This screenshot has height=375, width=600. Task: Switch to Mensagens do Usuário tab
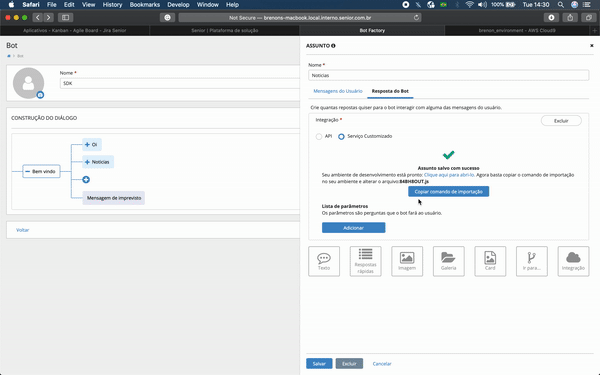click(x=338, y=91)
